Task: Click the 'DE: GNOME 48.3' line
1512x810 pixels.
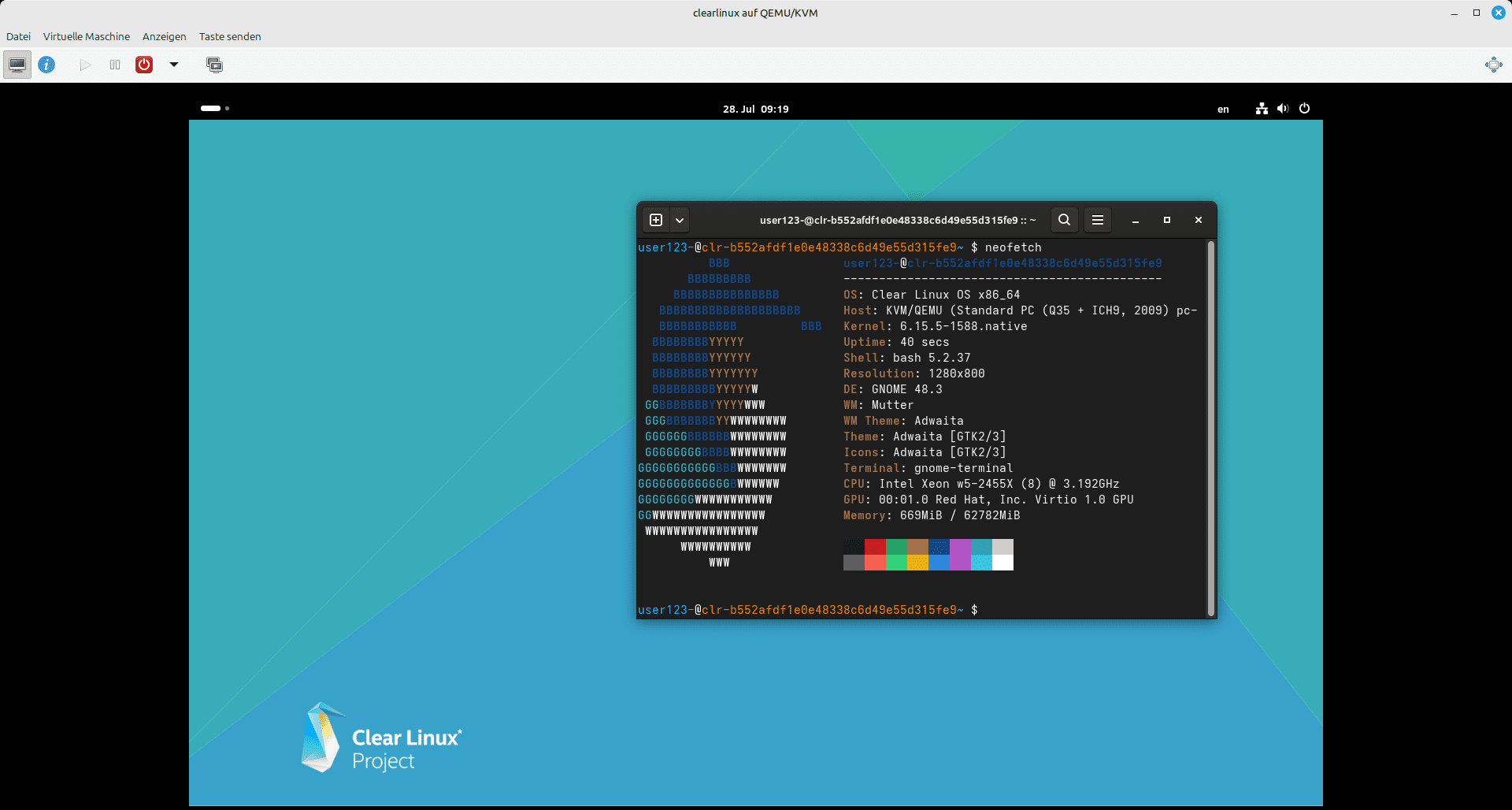Action: (893, 389)
